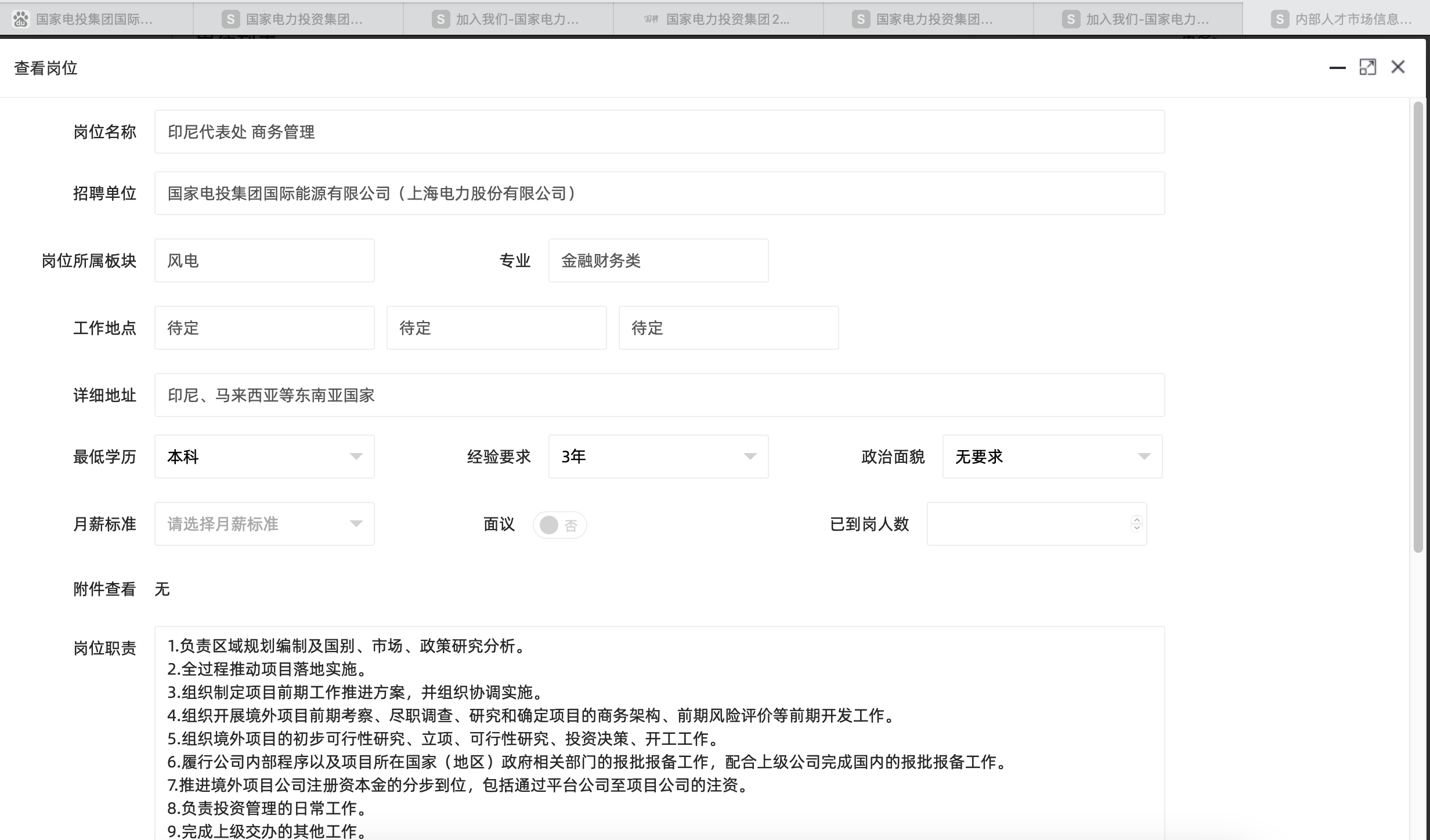Open the 政治面貌 dropdown
The height and width of the screenshot is (840, 1430).
(1052, 457)
